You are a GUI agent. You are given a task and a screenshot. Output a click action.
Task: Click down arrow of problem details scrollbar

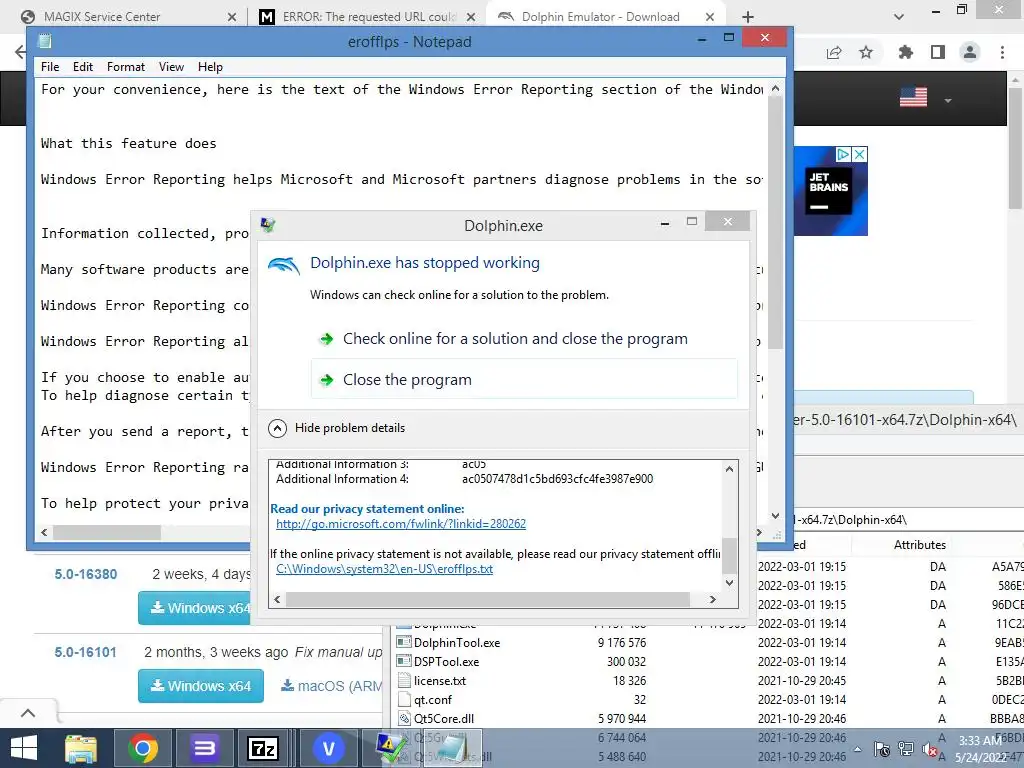(729, 583)
